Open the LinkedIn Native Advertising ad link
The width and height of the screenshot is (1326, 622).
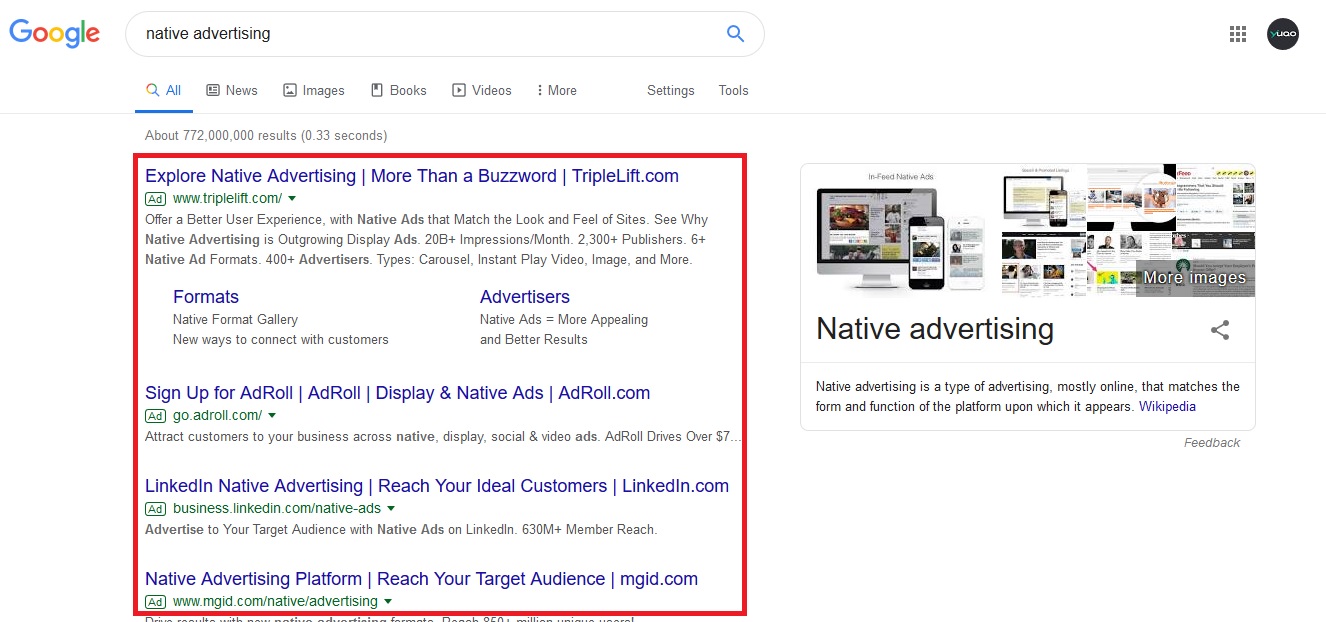437,486
